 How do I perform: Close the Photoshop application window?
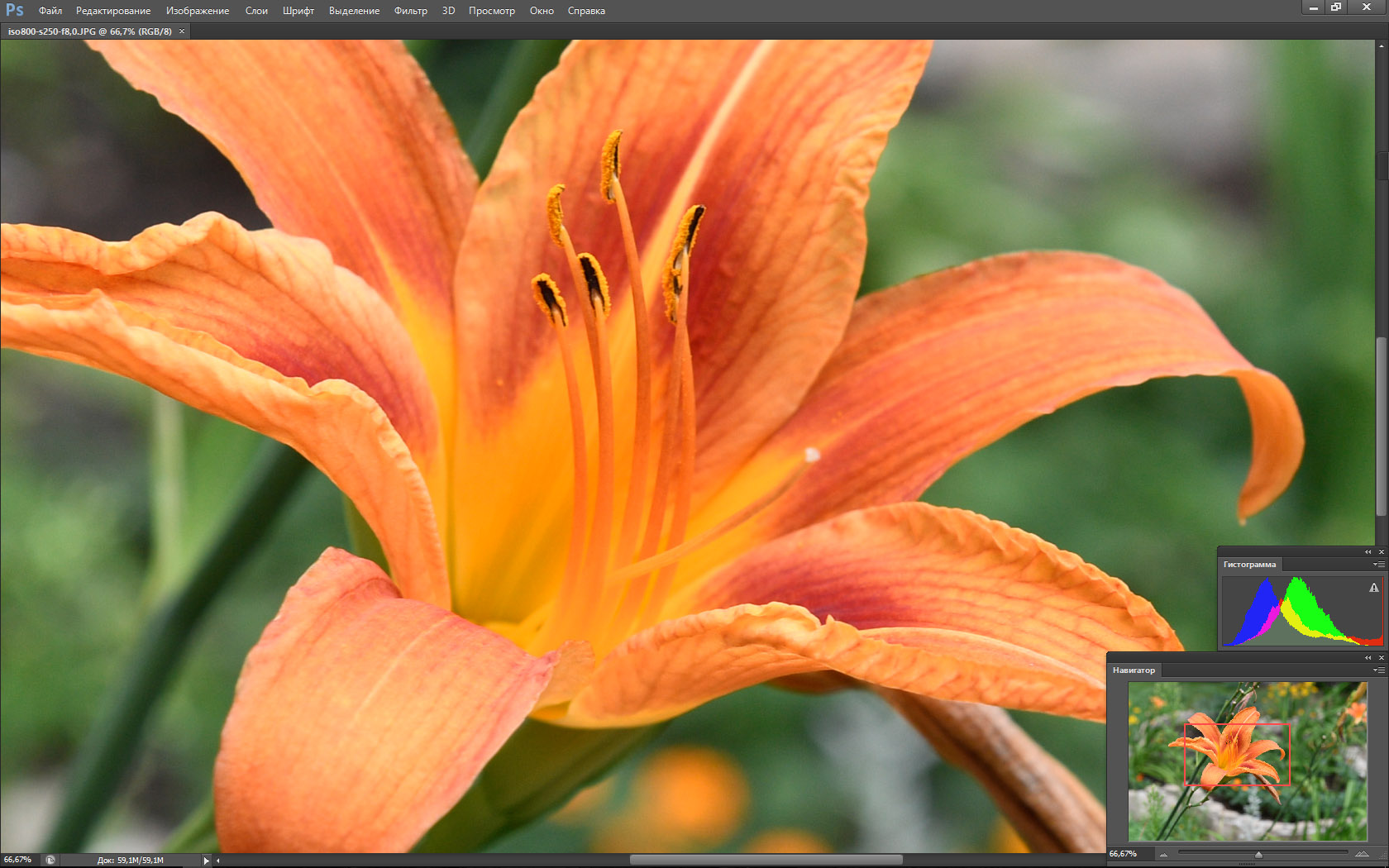1366,7
